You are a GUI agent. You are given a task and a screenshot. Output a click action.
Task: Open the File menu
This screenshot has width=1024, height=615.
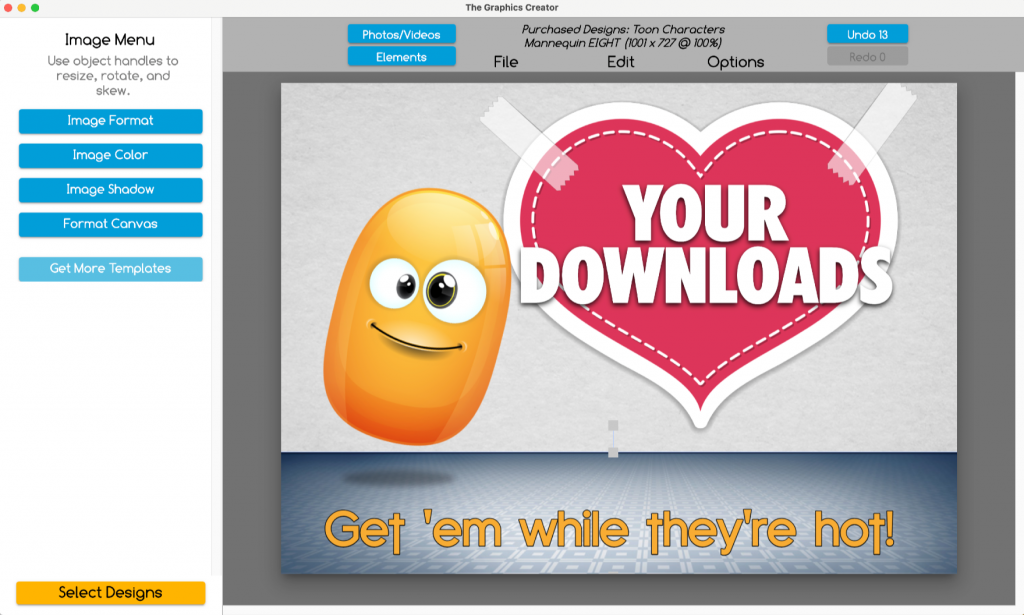505,62
